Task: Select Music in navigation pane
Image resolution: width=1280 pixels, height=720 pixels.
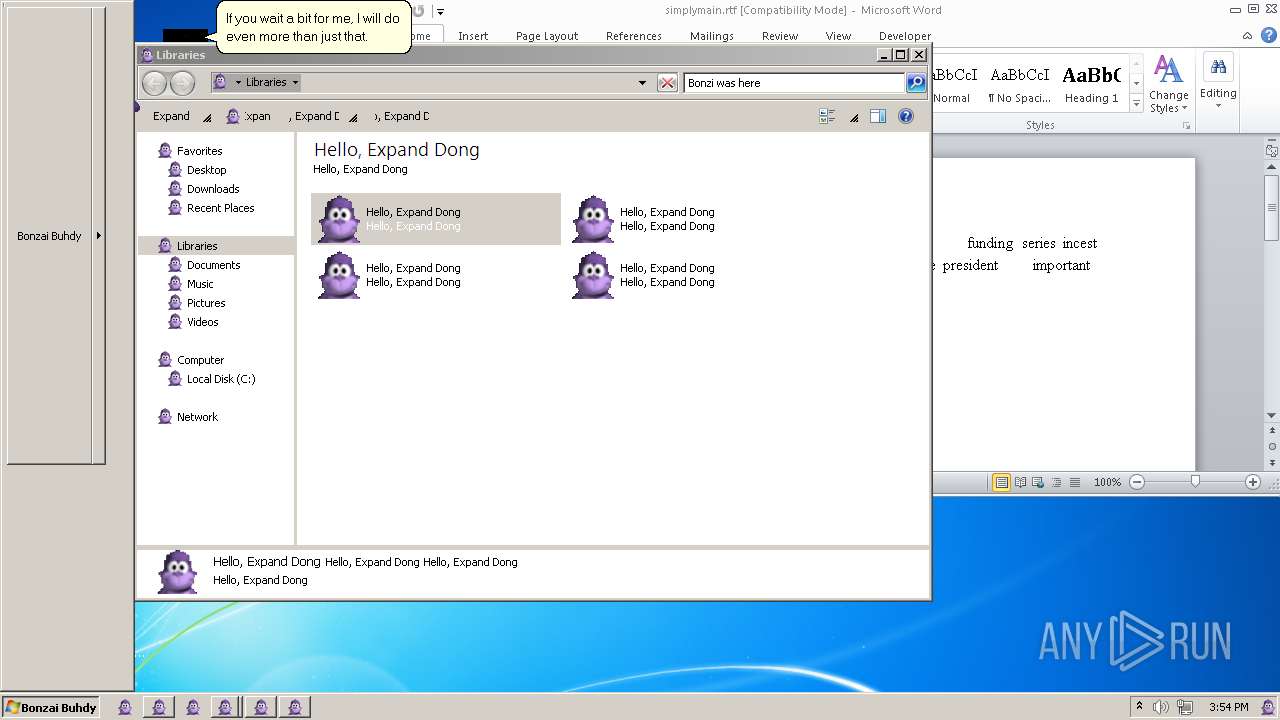Action: 200,284
